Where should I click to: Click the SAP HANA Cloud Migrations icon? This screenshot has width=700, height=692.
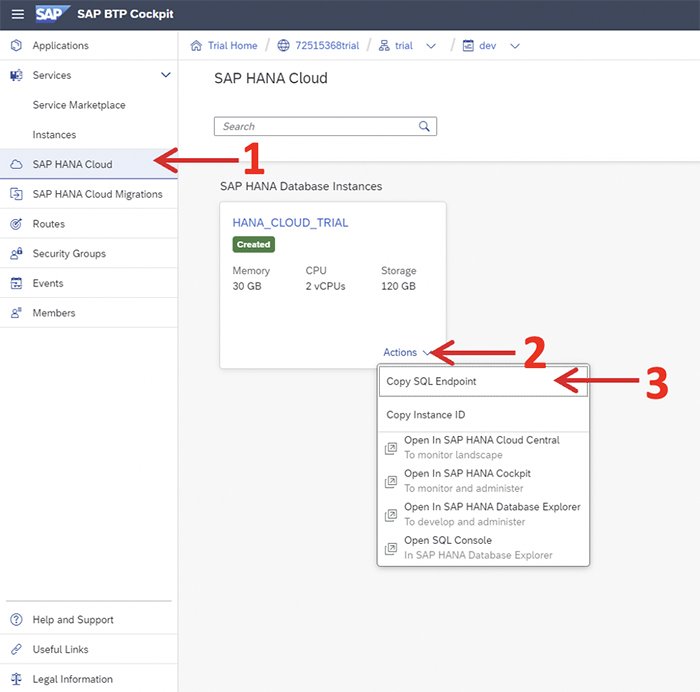16,194
